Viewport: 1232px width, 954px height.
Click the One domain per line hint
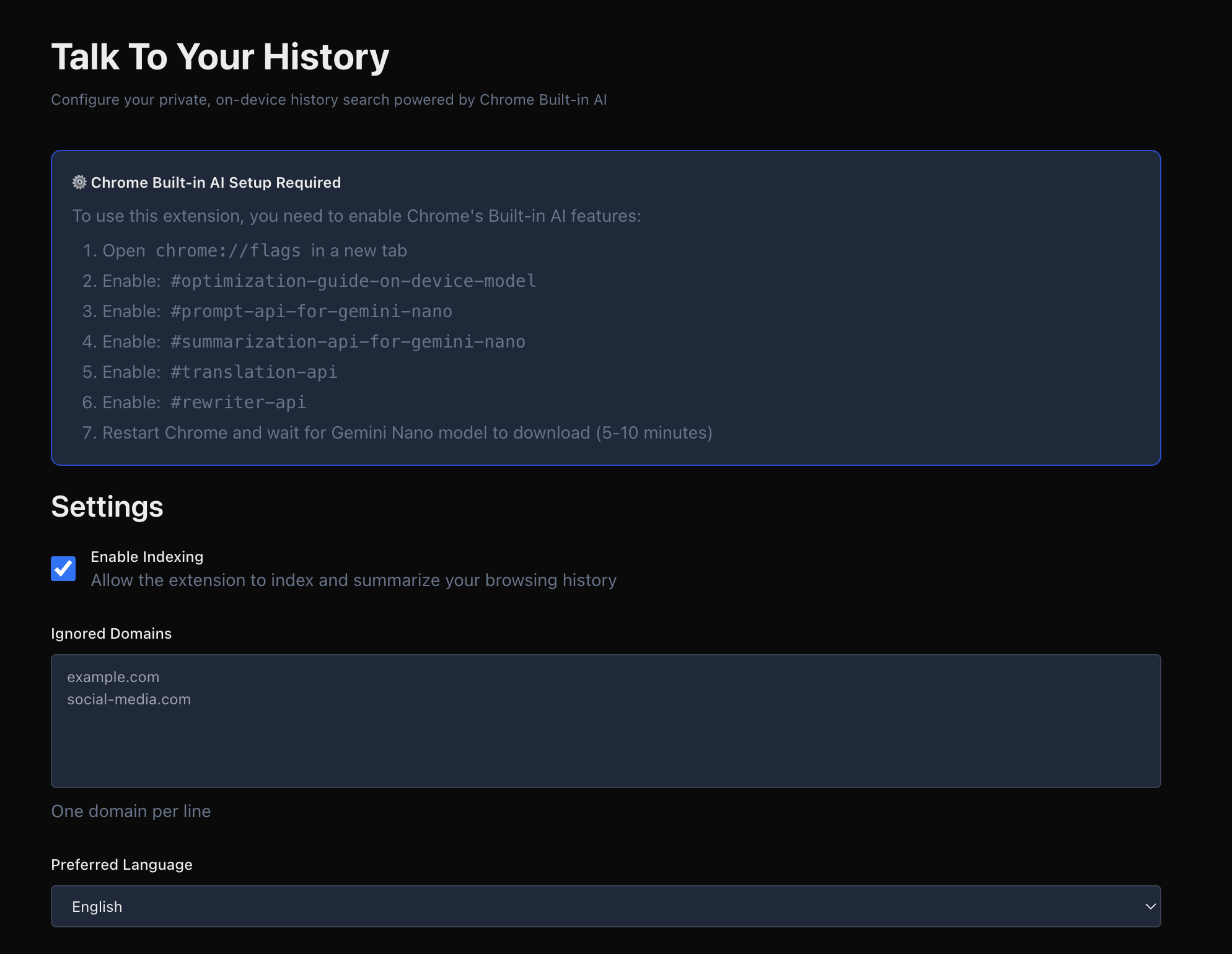[131, 812]
